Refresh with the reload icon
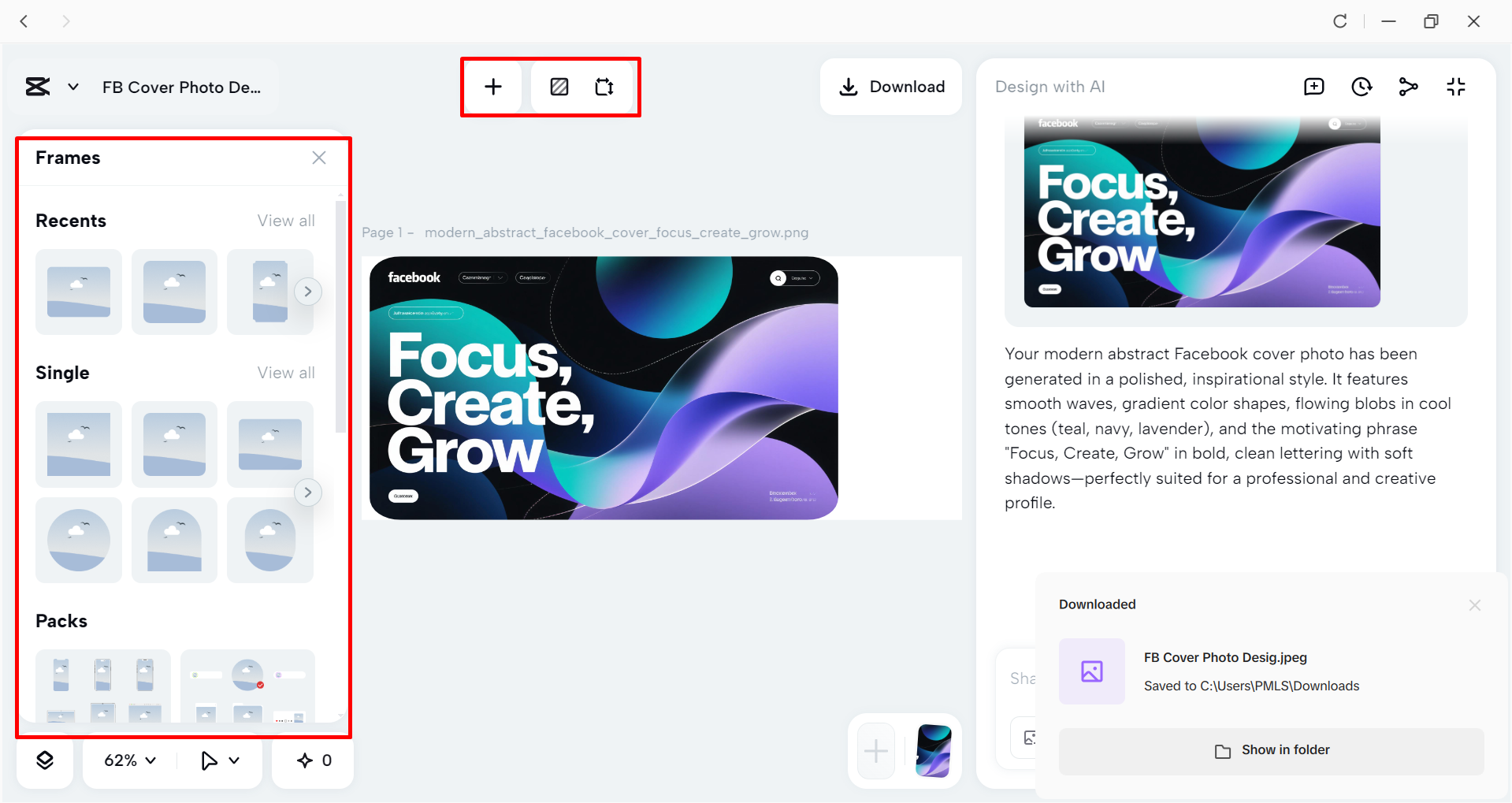The image size is (1512, 803). point(1340,21)
